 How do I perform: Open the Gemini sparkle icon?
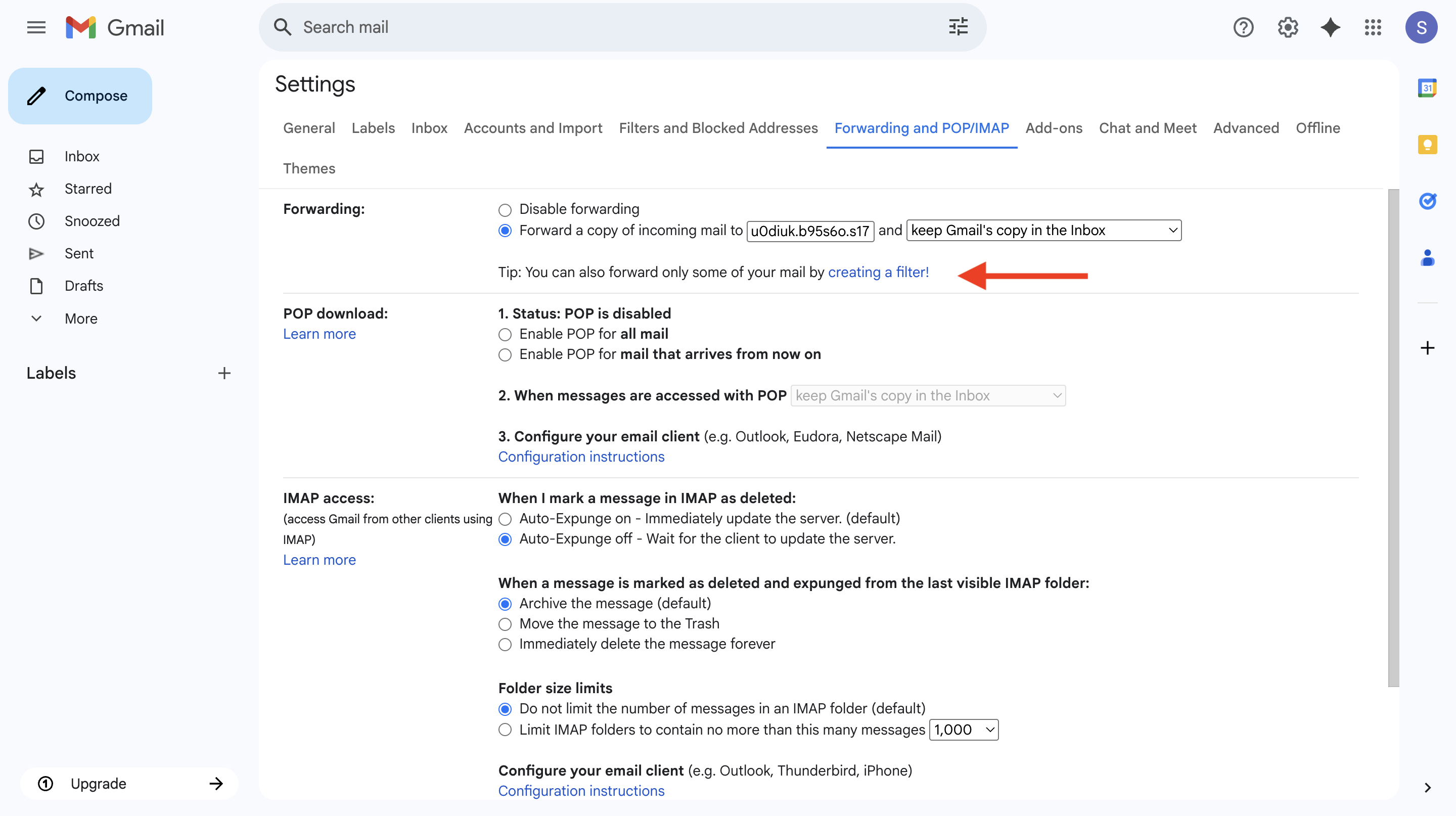coord(1330,27)
